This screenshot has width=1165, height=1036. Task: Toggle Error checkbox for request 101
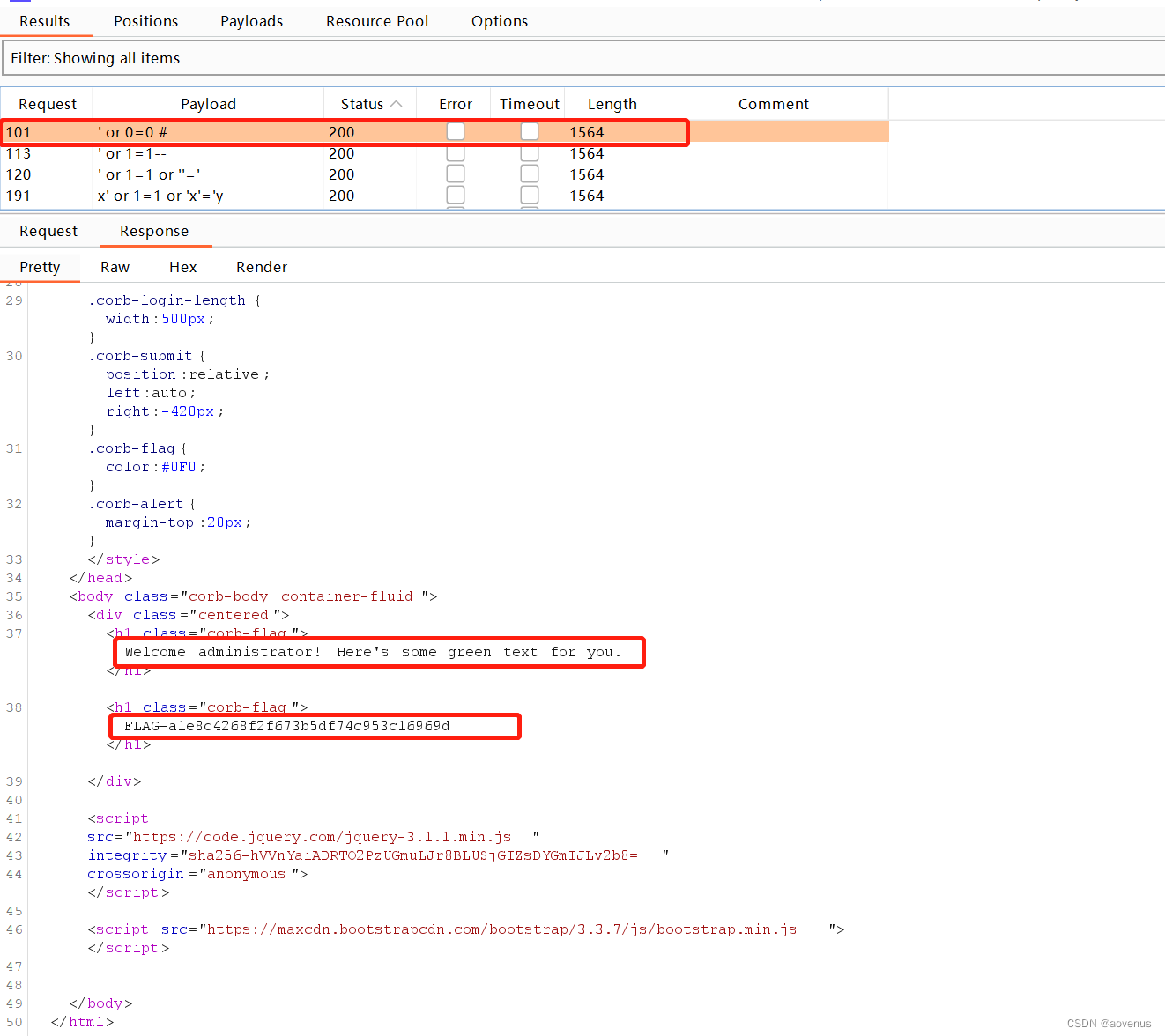[x=456, y=131]
